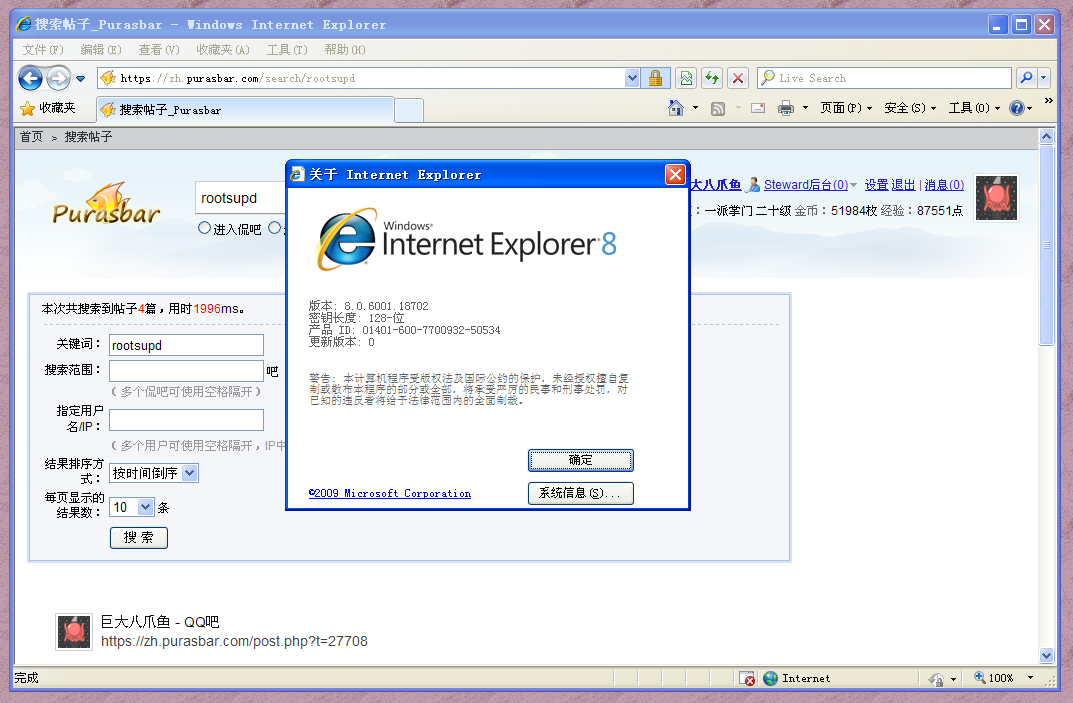Viewport: 1073px width, 703px height.
Task: Open the 安全(S) command menu
Action: [x=909, y=108]
